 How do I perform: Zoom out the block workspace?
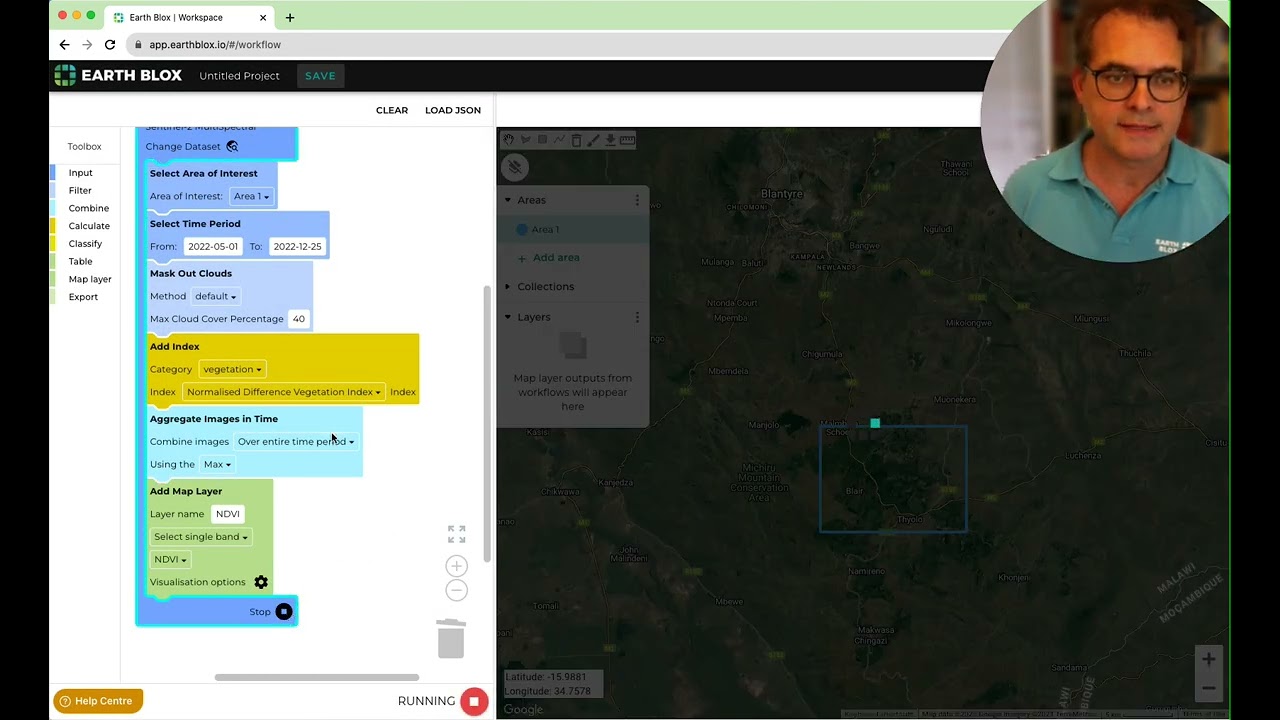tap(456, 590)
